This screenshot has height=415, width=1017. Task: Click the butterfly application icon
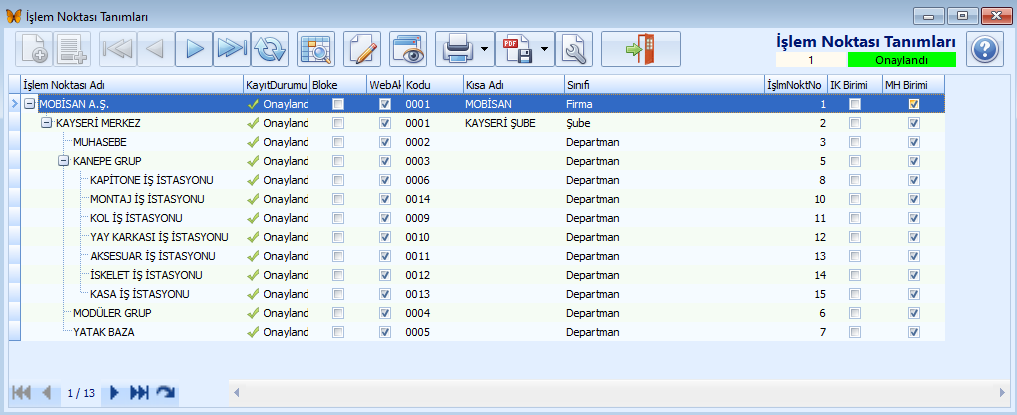pyautogui.click(x=13, y=15)
